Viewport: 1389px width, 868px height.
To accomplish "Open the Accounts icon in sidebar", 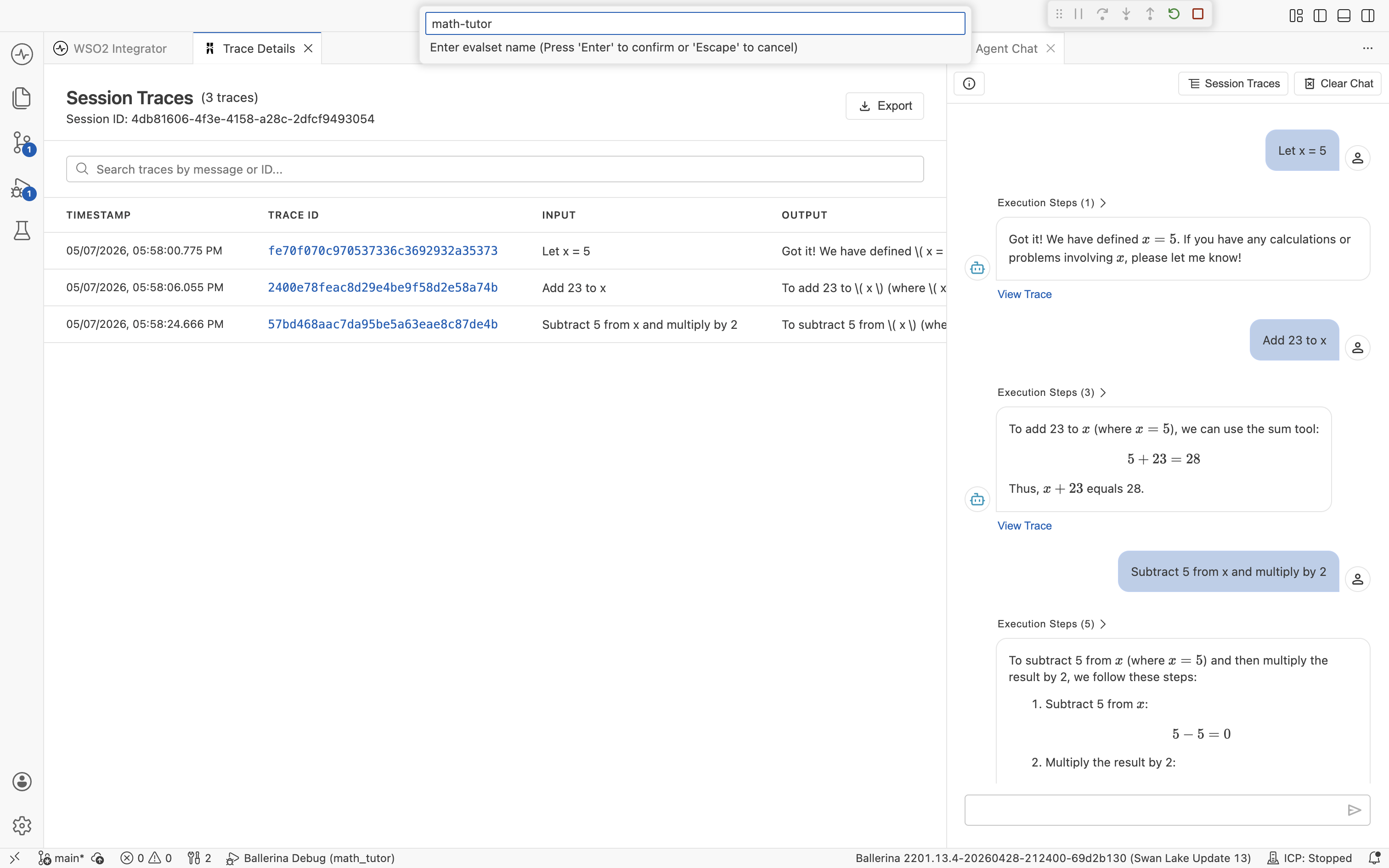I will click(x=22, y=781).
